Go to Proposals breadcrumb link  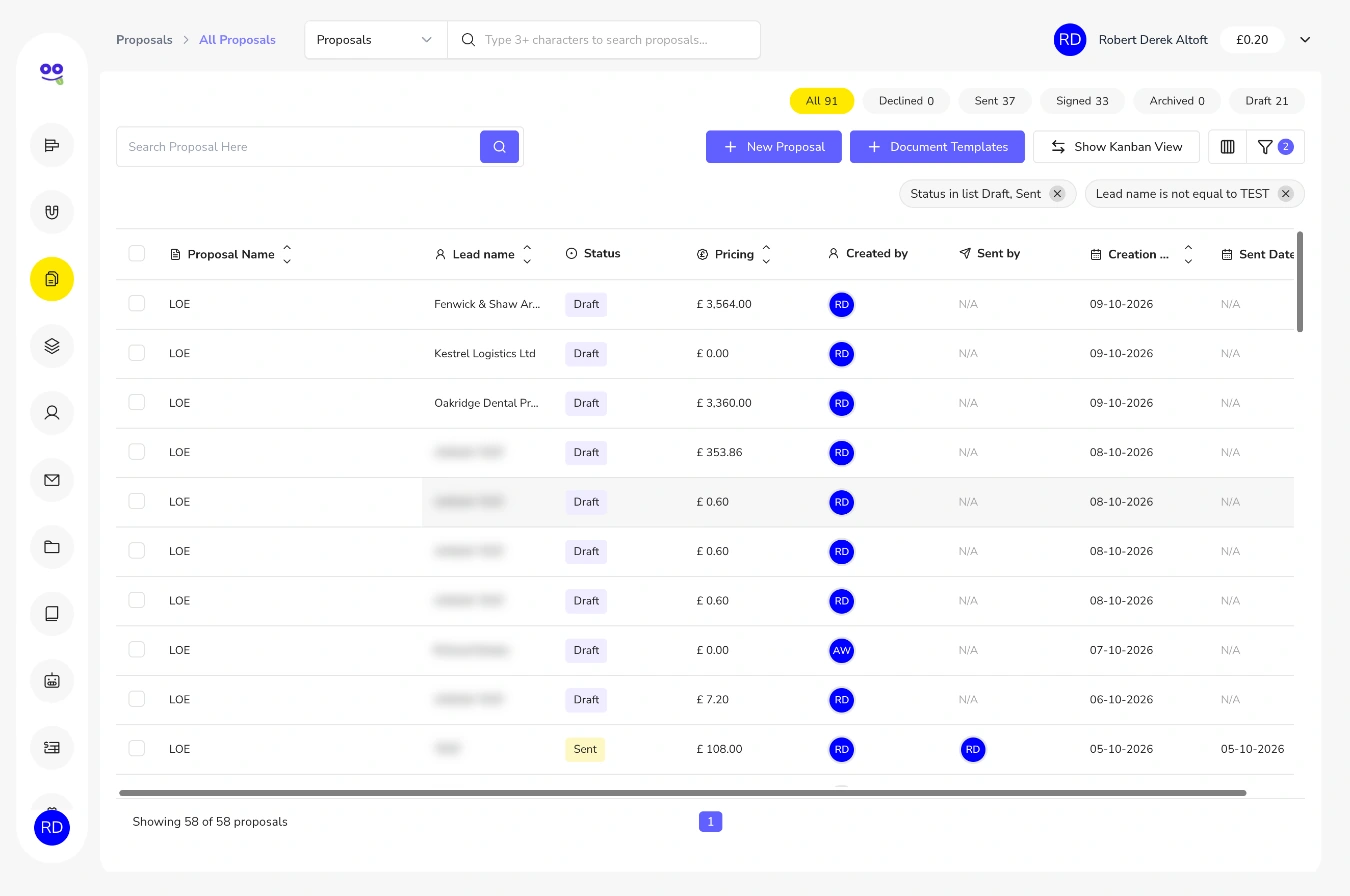(x=144, y=40)
